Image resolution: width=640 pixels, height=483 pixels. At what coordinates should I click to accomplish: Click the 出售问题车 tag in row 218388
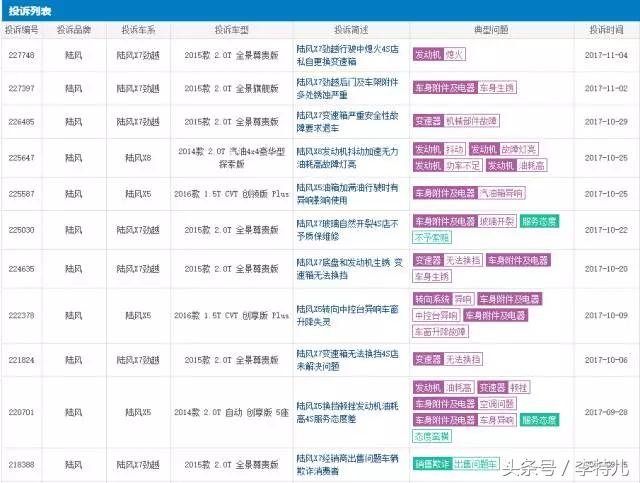point(476,464)
